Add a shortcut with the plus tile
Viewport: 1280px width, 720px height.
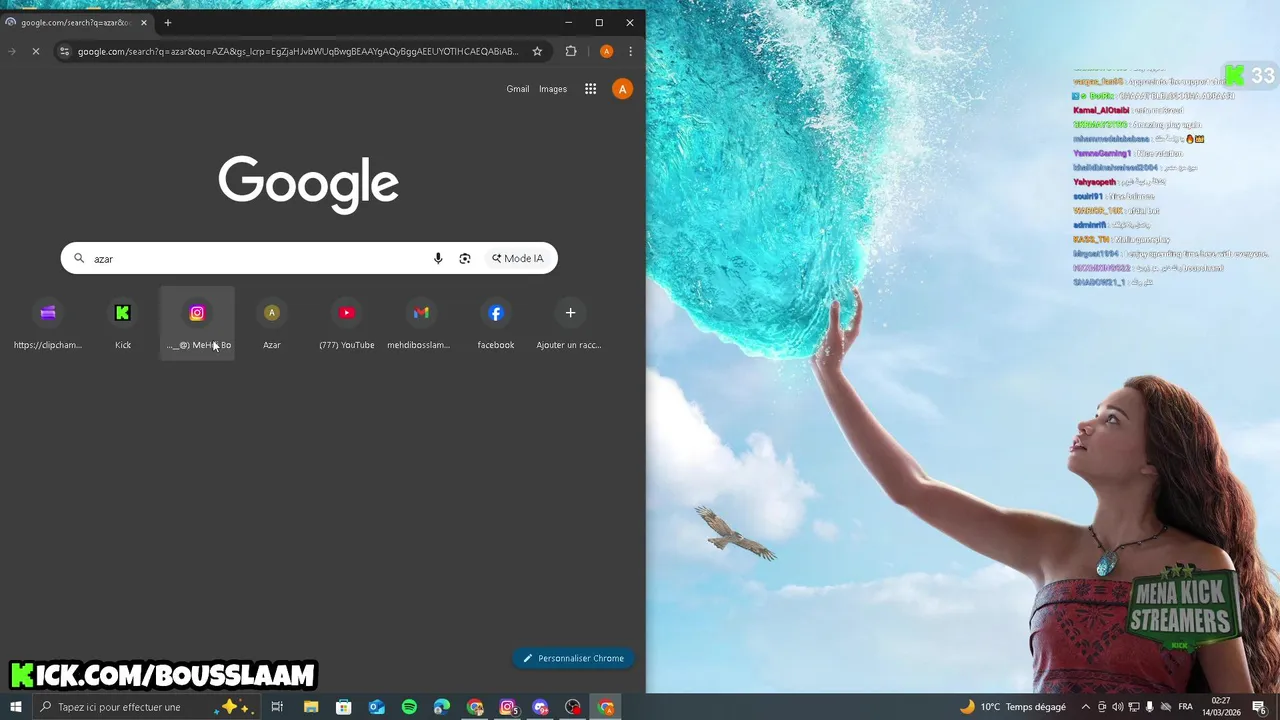pos(570,323)
